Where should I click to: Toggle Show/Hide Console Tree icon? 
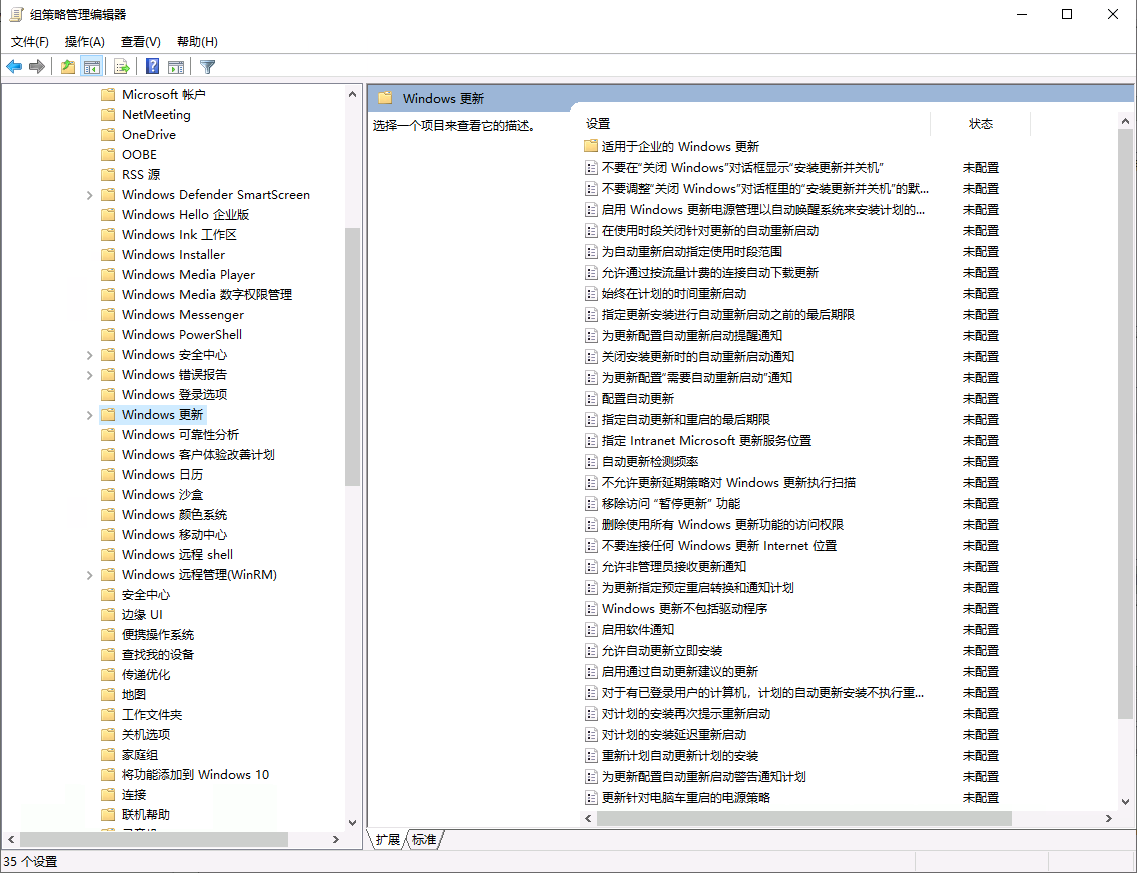91,67
